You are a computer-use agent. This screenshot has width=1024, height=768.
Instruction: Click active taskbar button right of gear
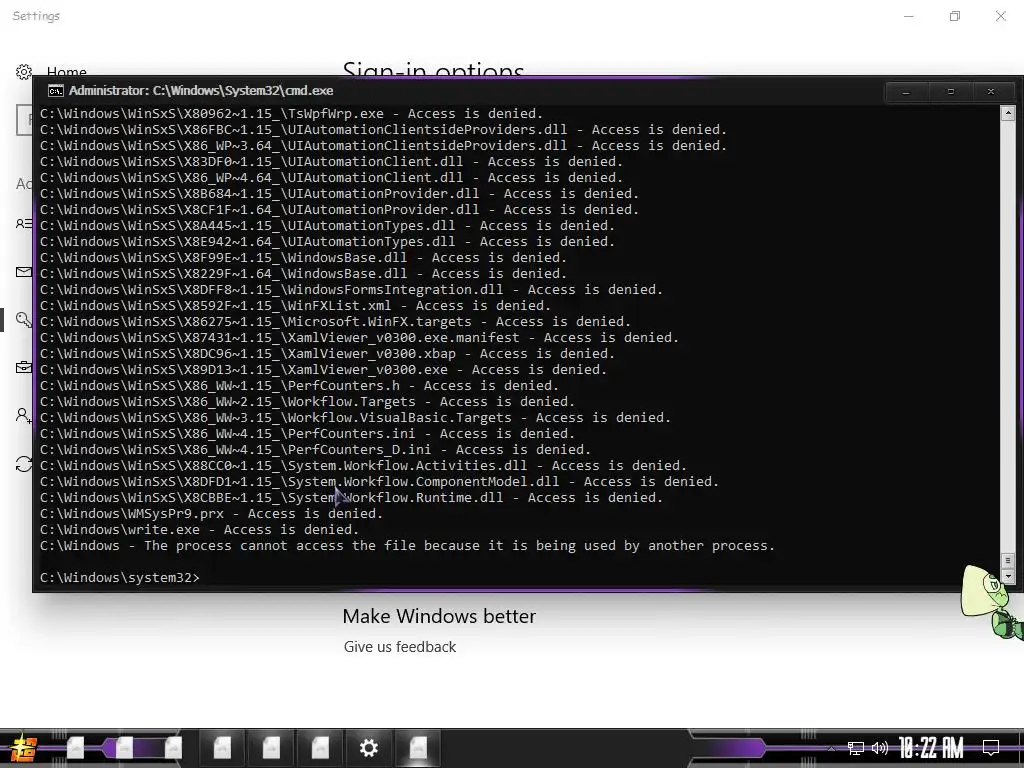(418, 748)
